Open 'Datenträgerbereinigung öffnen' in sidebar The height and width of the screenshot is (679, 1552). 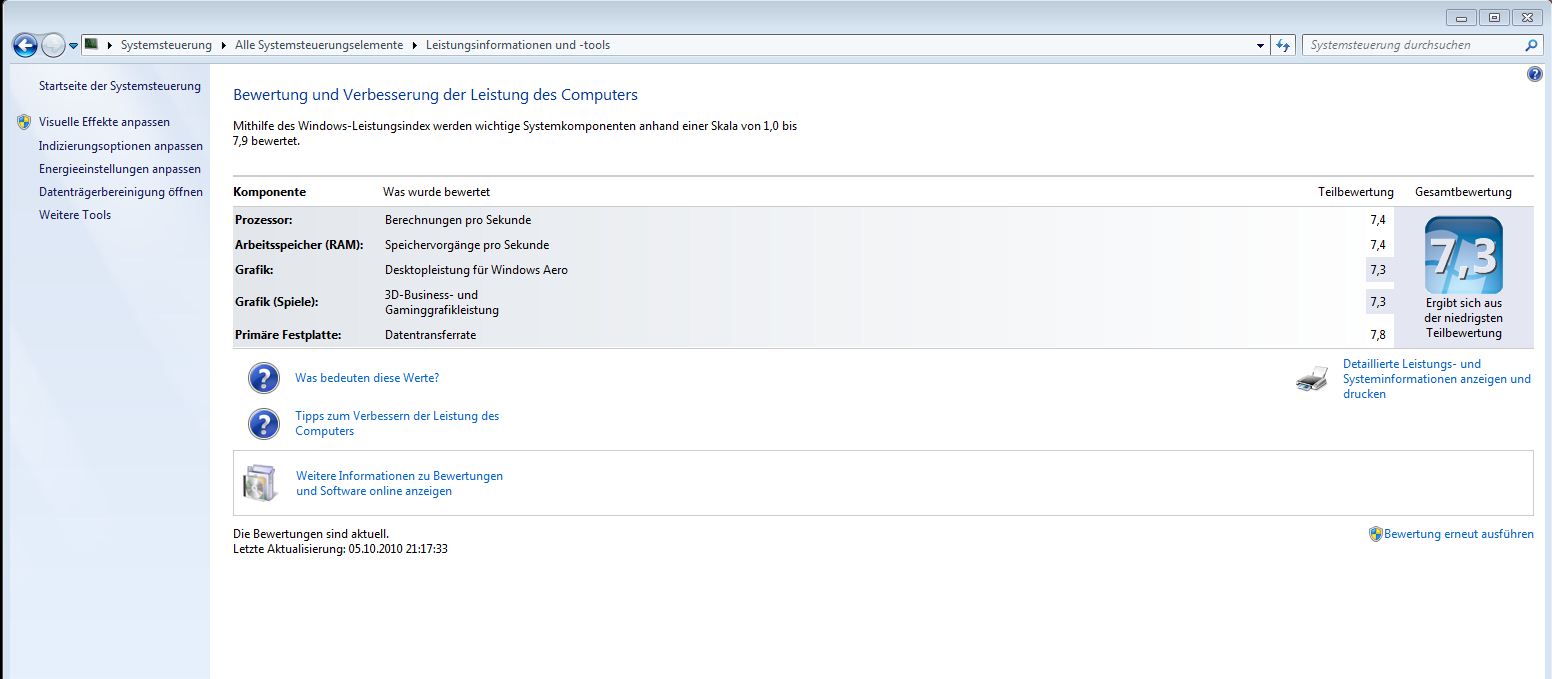(x=120, y=192)
